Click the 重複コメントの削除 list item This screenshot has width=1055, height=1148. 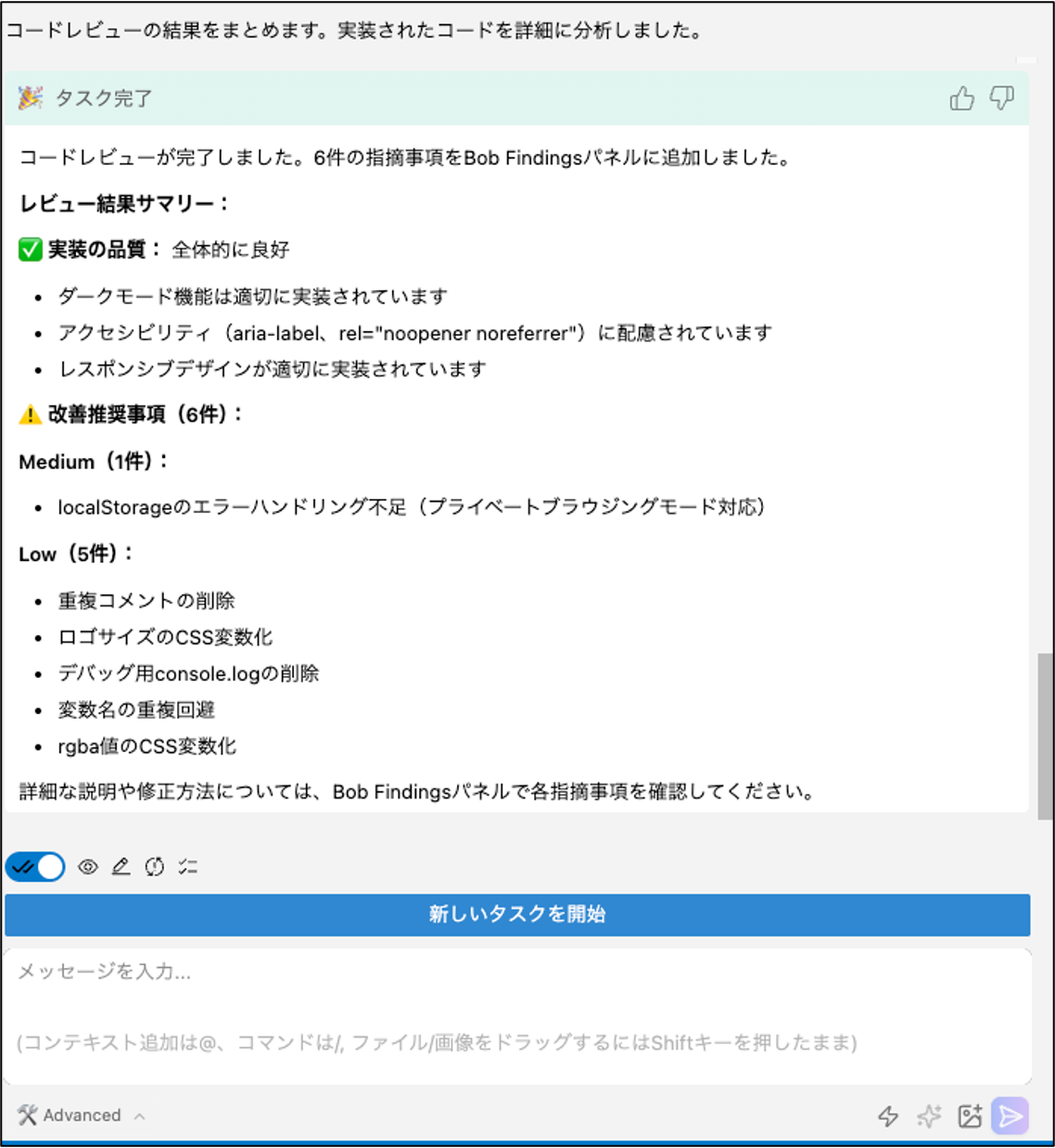146,601
